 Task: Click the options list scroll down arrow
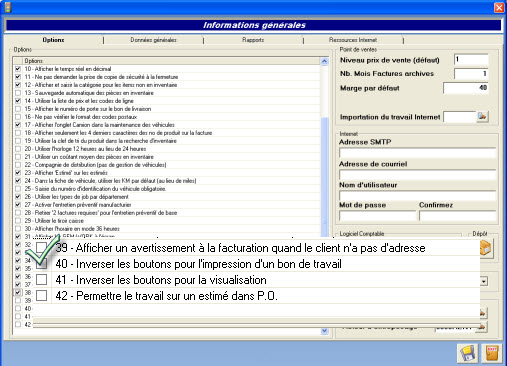324,331
